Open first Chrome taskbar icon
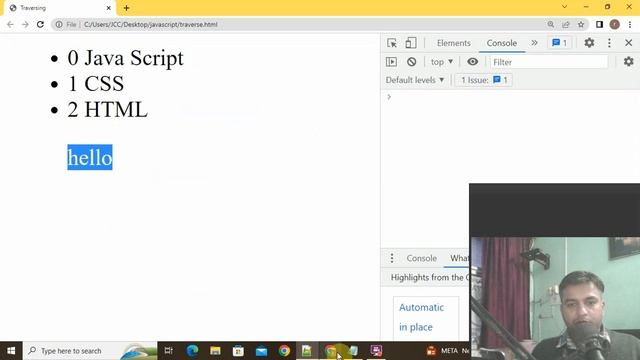Viewport: 640px width, 360px height. point(284,351)
